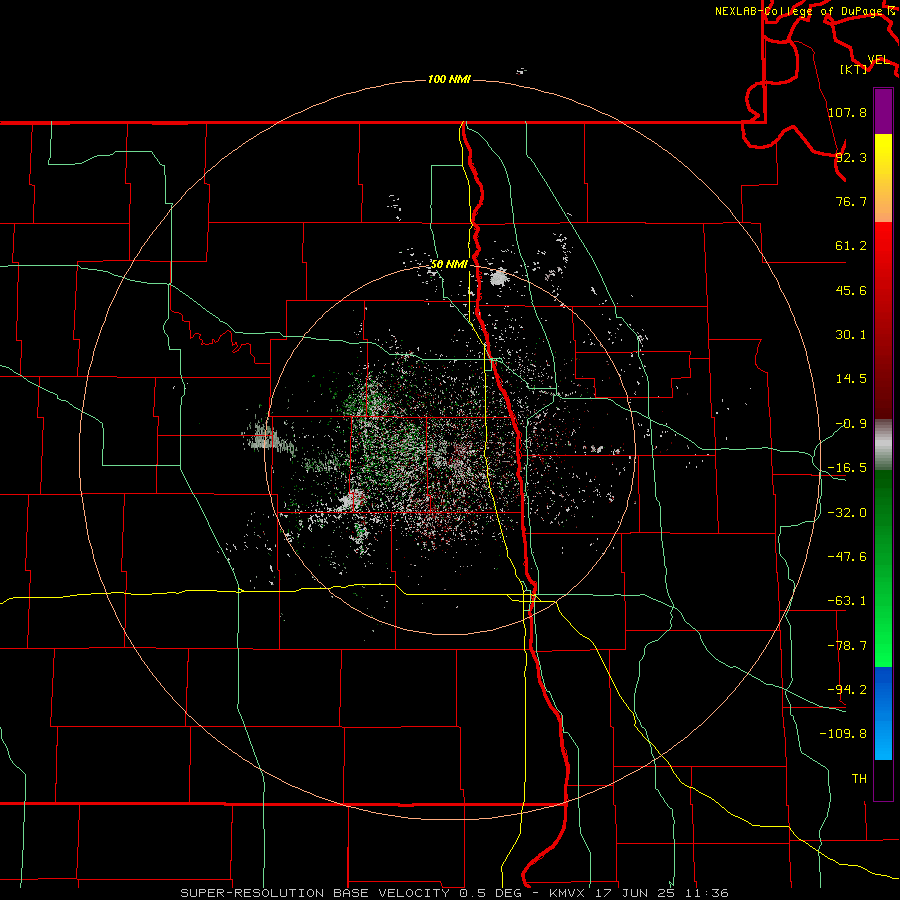Select the 14.5 scale value
Image resolution: width=900 pixels, height=900 pixels.
coord(851,379)
